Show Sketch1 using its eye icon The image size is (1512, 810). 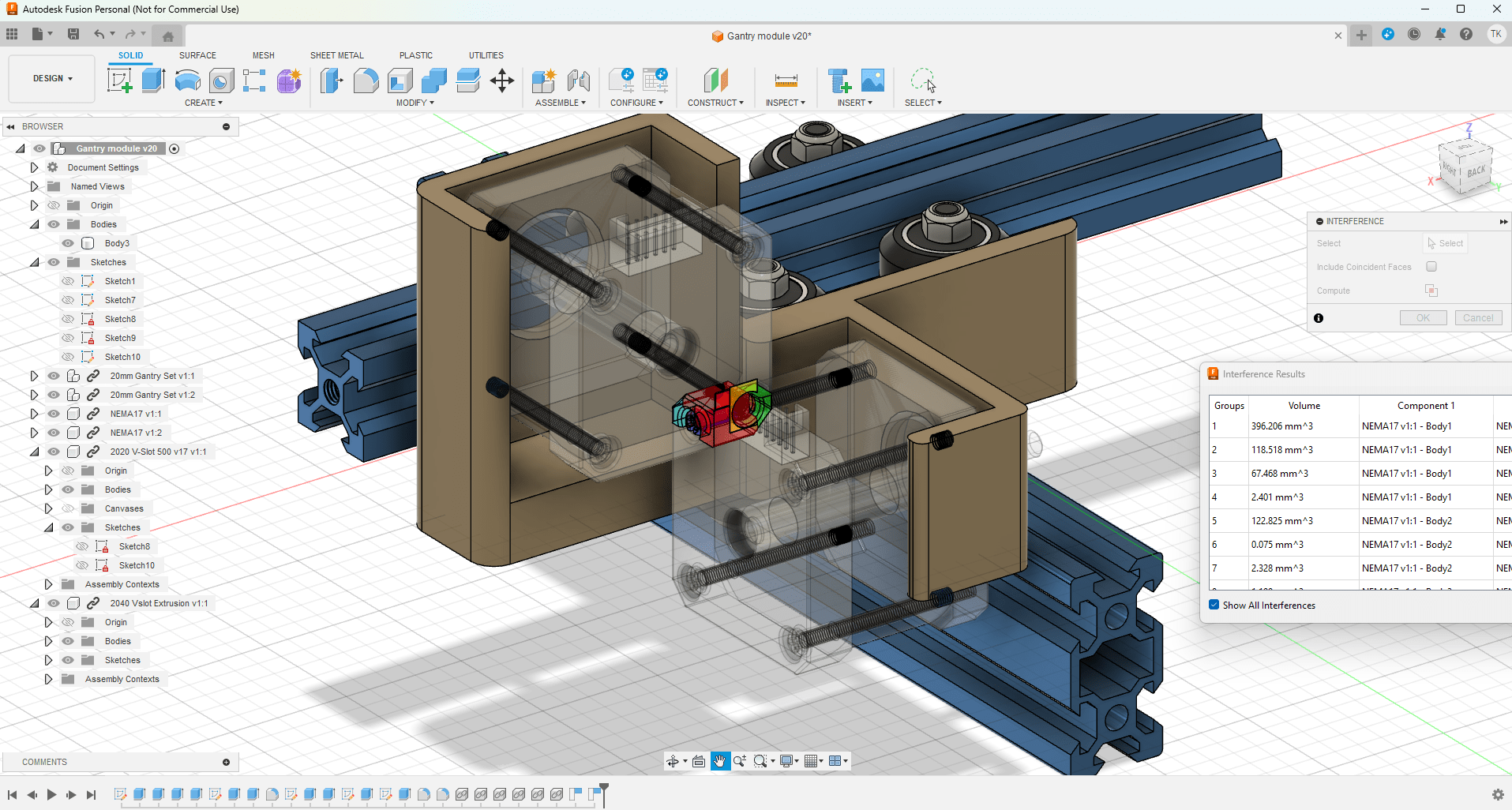point(68,281)
